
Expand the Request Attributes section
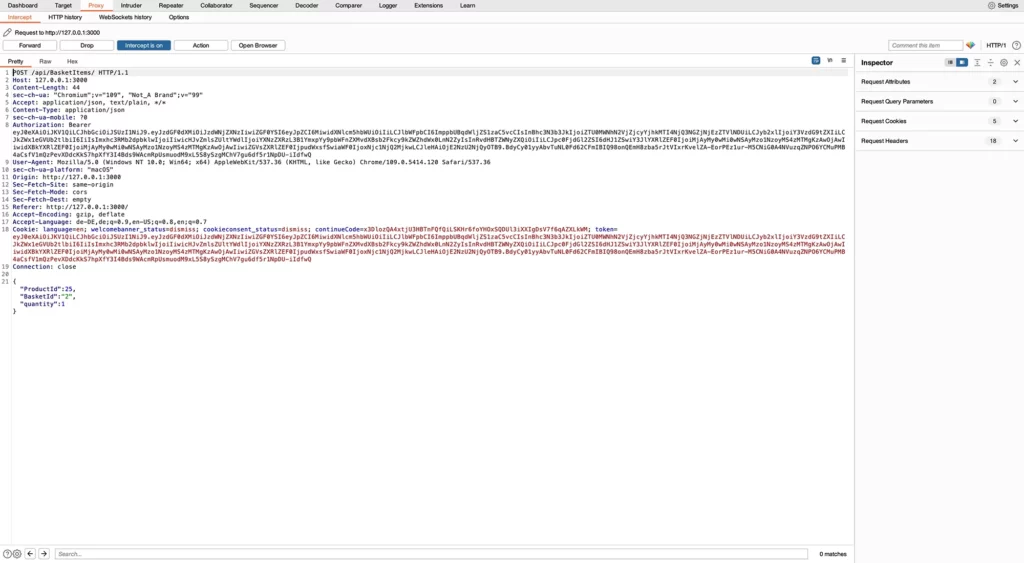[x=1015, y=81]
